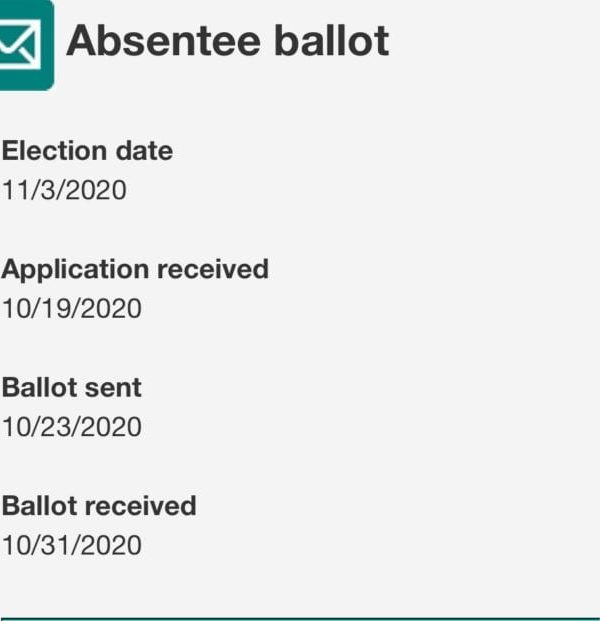Select the election date value 11/3/2020
Screen dimensions: 600x621
64,190
